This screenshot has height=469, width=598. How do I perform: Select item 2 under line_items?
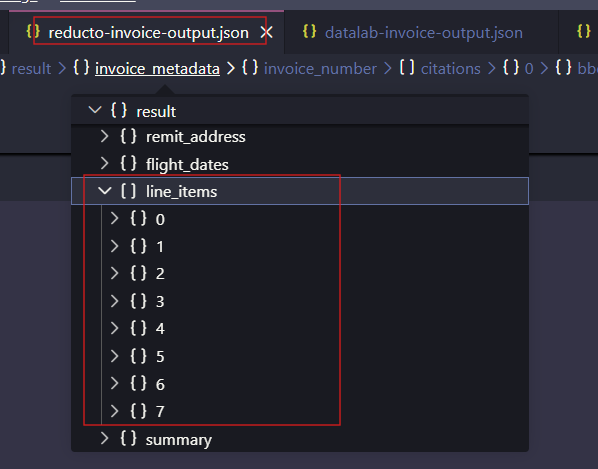(160, 274)
